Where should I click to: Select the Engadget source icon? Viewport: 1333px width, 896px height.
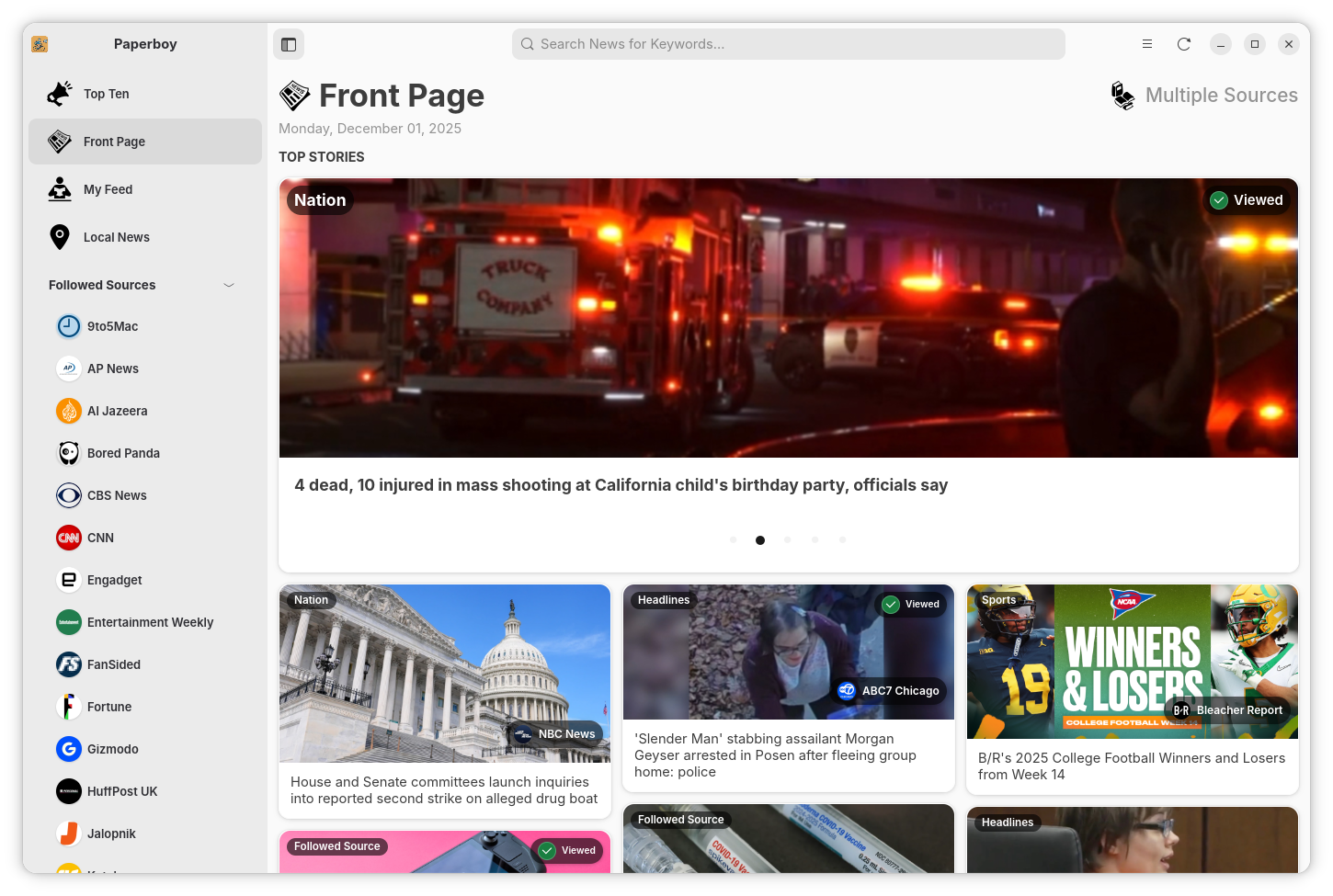68,580
